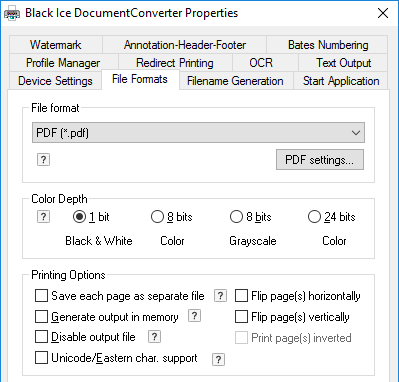The height and width of the screenshot is (382, 399).
Task: Click the printer icon in the title bar
Action: pos(12,14)
